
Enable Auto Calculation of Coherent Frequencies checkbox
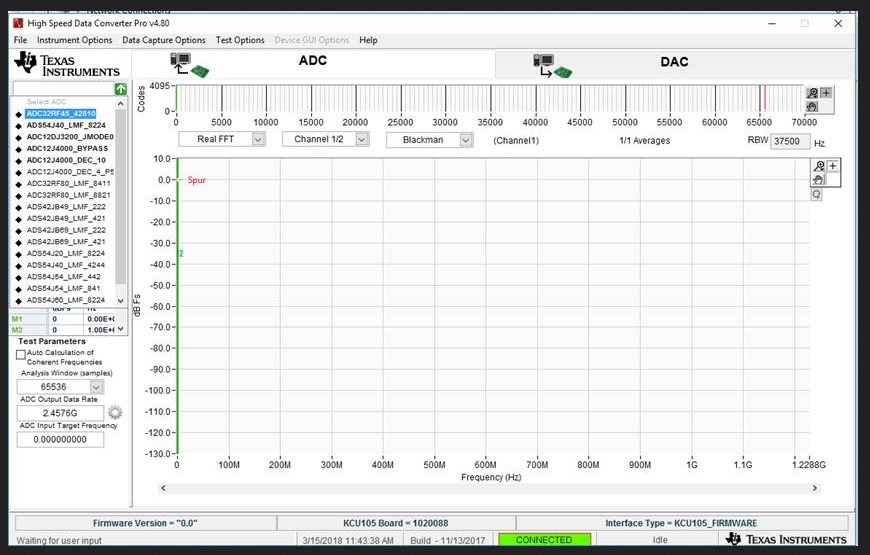(21, 354)
